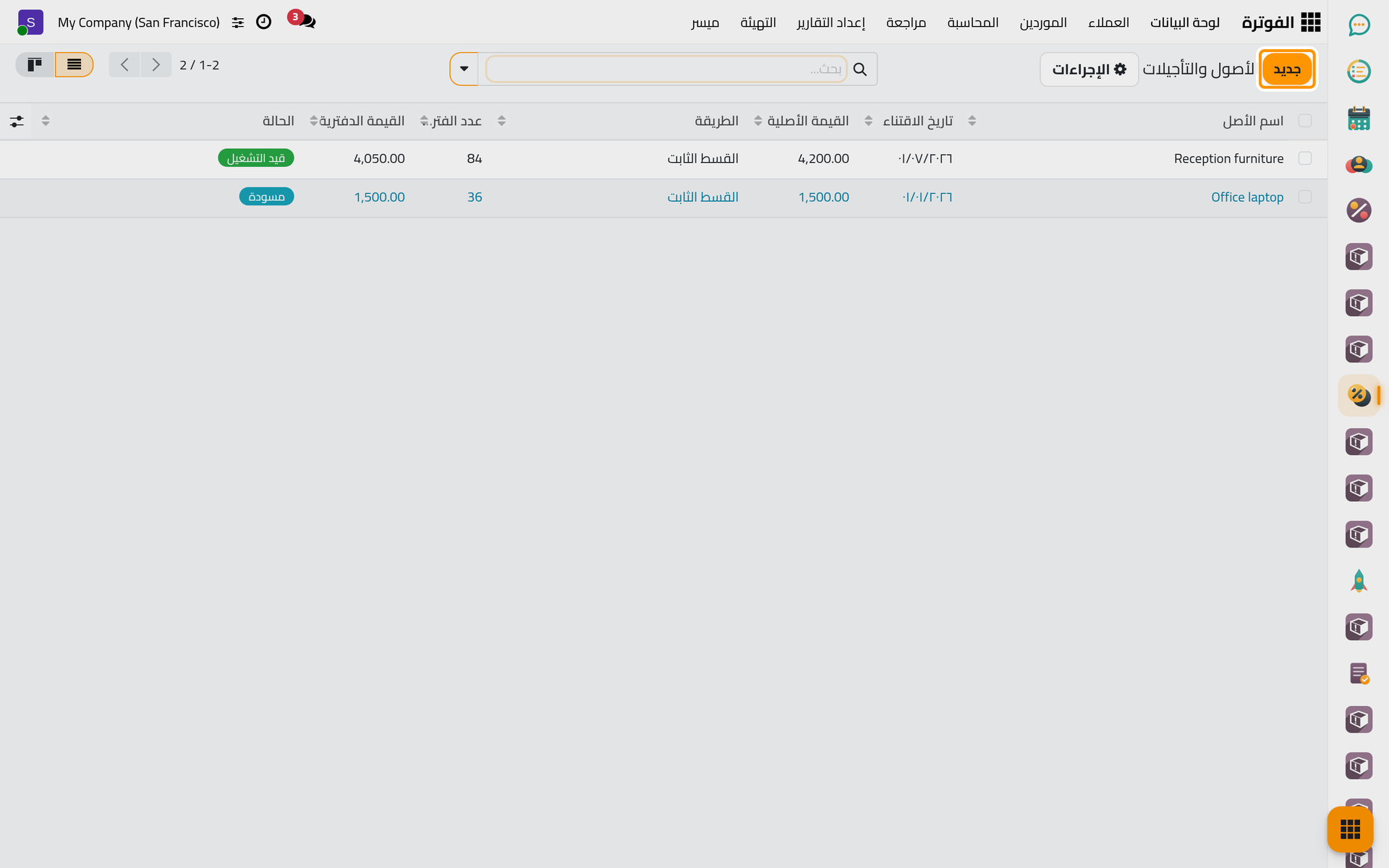Open the المحاسبة menu
Viewport: 1389px width, 868px height.
pyautogui.click(x=973, y=22)
